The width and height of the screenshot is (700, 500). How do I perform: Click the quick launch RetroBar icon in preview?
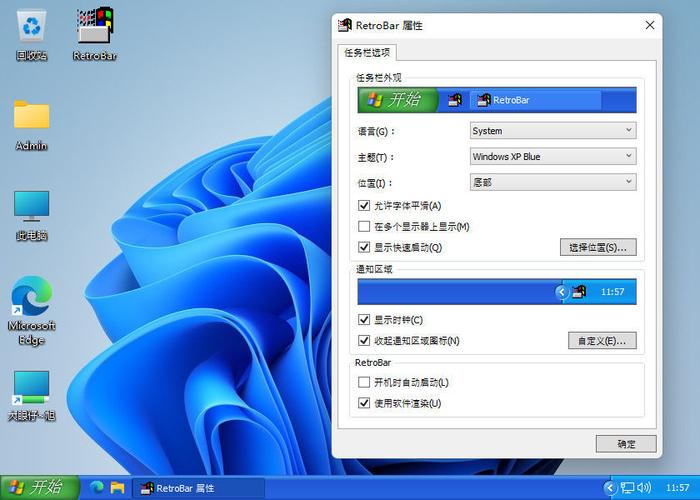click(x=455, y=100)
